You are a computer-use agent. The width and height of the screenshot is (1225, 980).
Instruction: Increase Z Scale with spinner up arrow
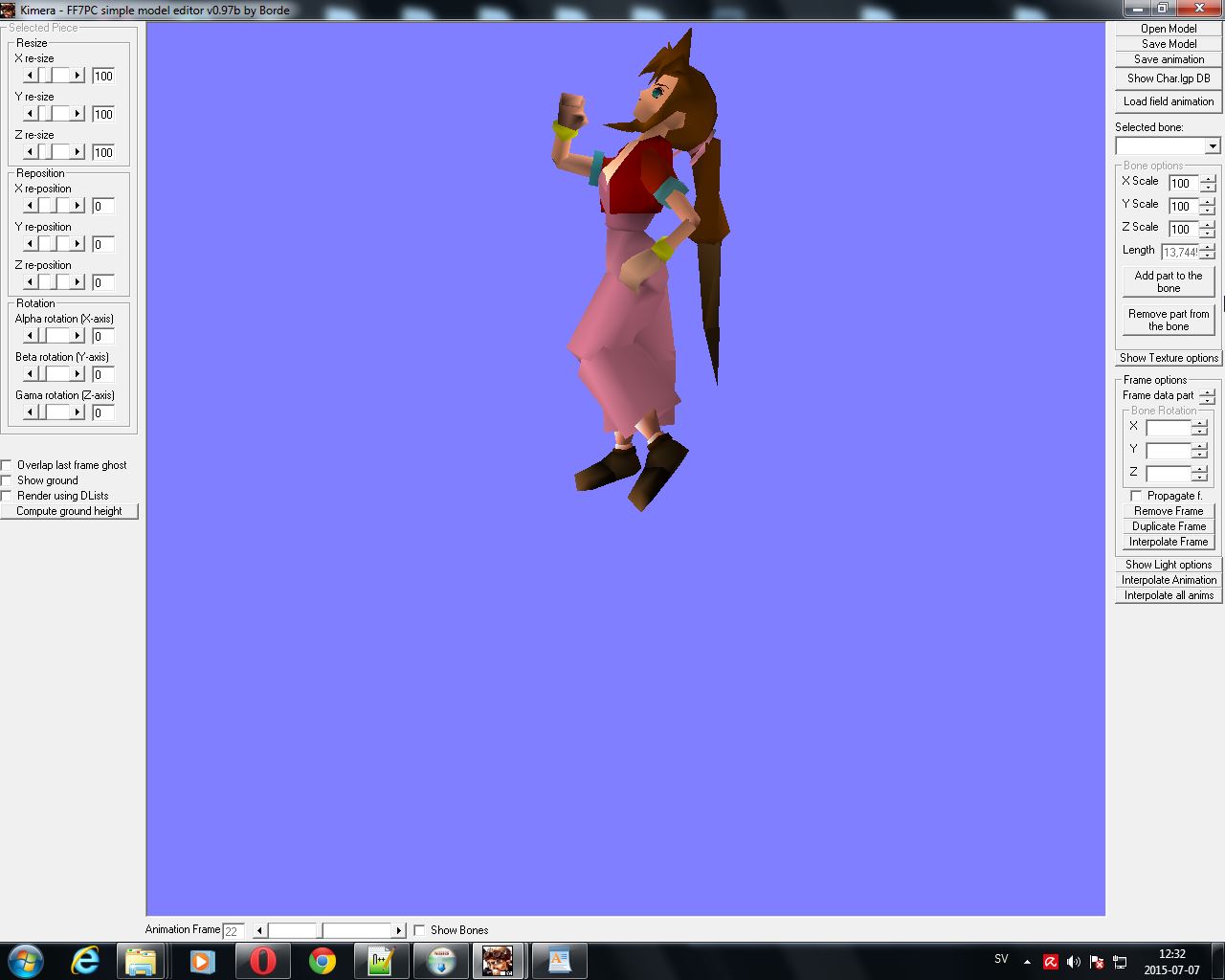(1208, 225)
